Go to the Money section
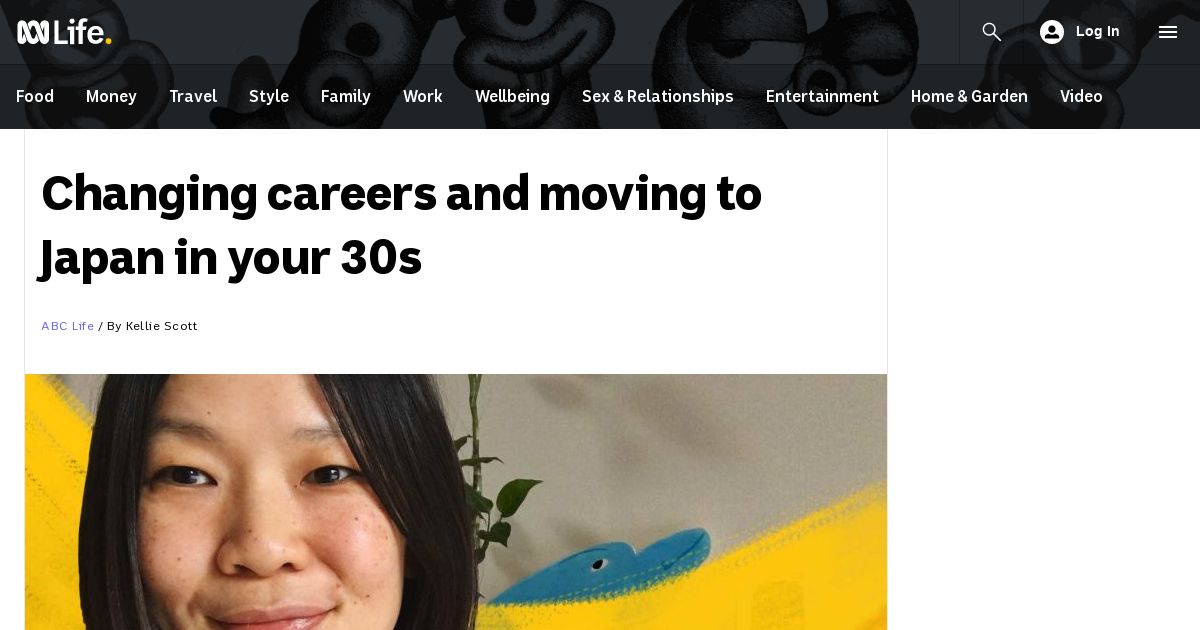The width and height of the screenshot is (1200, 630). coord(111,97)
